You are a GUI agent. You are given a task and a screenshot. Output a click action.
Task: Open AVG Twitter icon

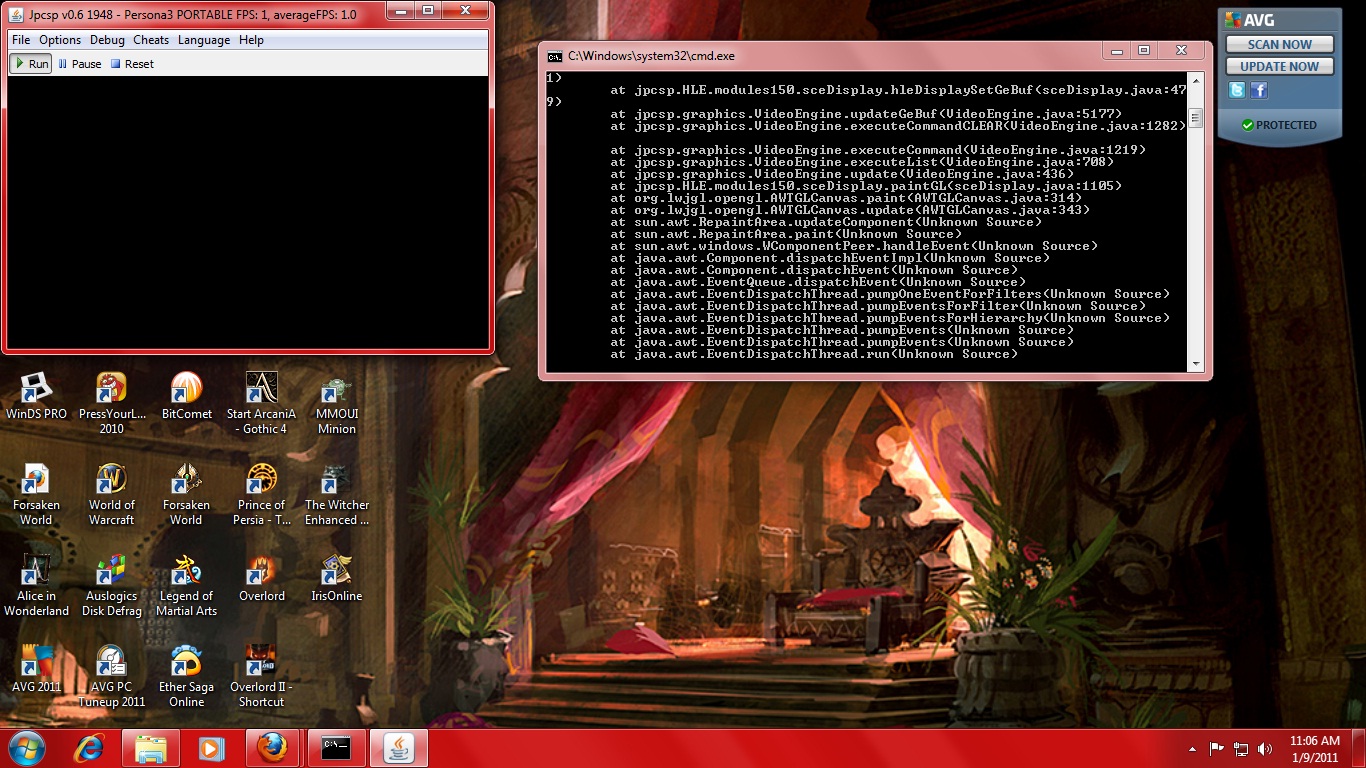(x=1238, y=91)
